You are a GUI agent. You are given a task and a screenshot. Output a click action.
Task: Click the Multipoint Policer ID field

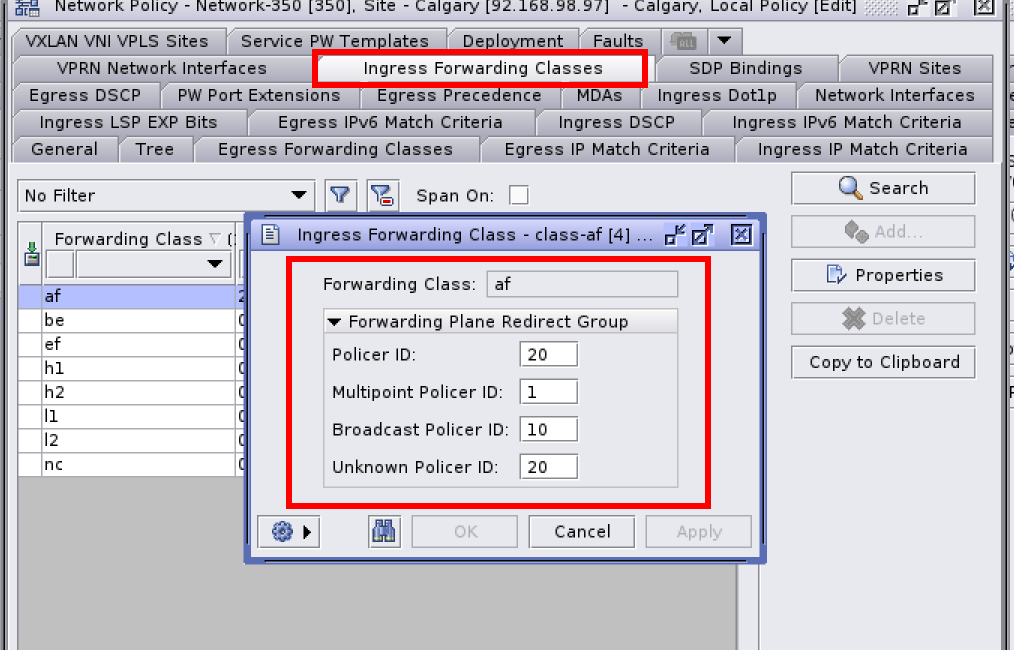(548, 392)
